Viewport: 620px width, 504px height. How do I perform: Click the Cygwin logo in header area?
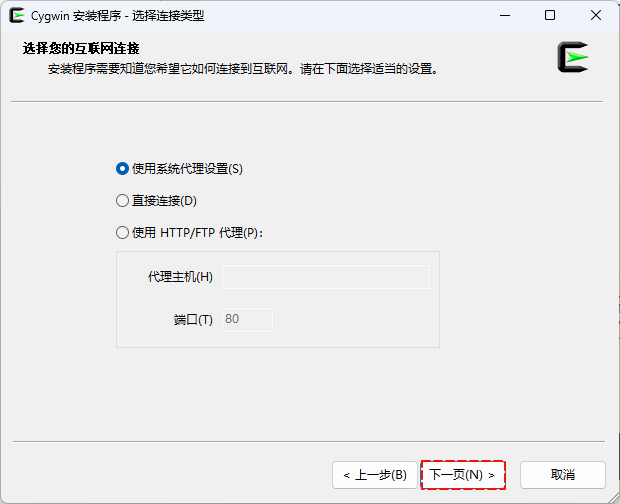pyautogui.click(x=573, y=57)
